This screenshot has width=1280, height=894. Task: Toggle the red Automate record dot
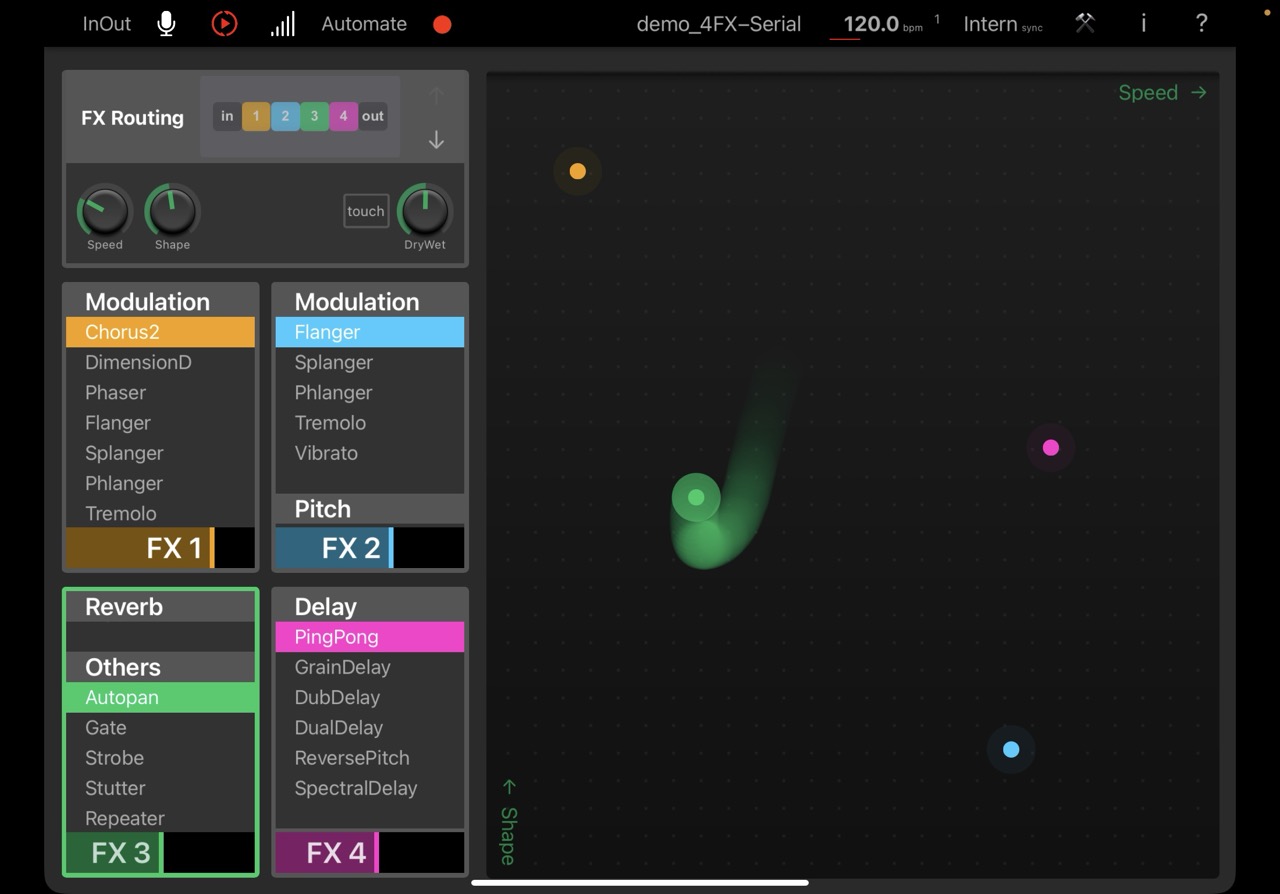click(x=442, y=24)
